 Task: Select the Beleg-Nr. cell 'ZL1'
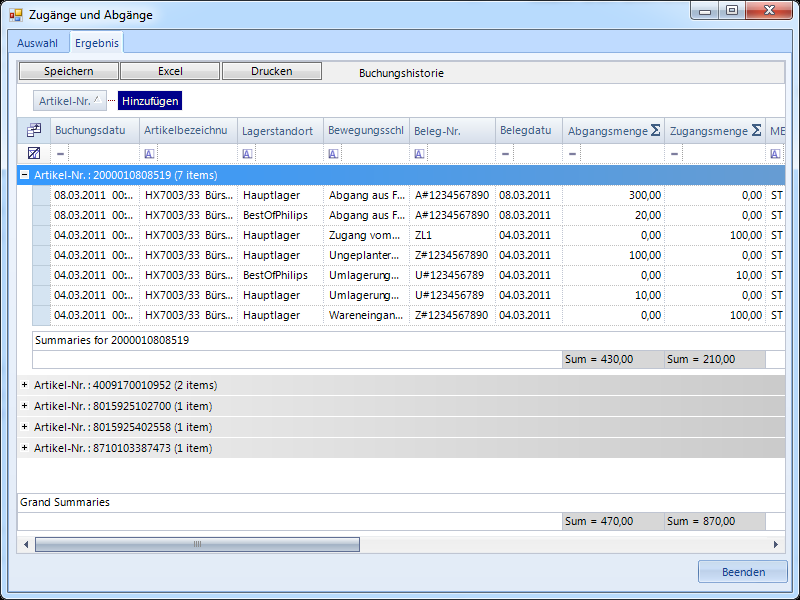452,235
